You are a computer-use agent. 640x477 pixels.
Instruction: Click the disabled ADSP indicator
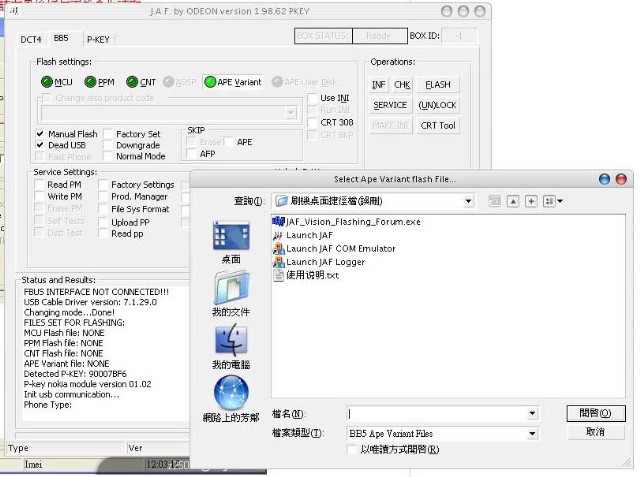click(x=168, y=82)
